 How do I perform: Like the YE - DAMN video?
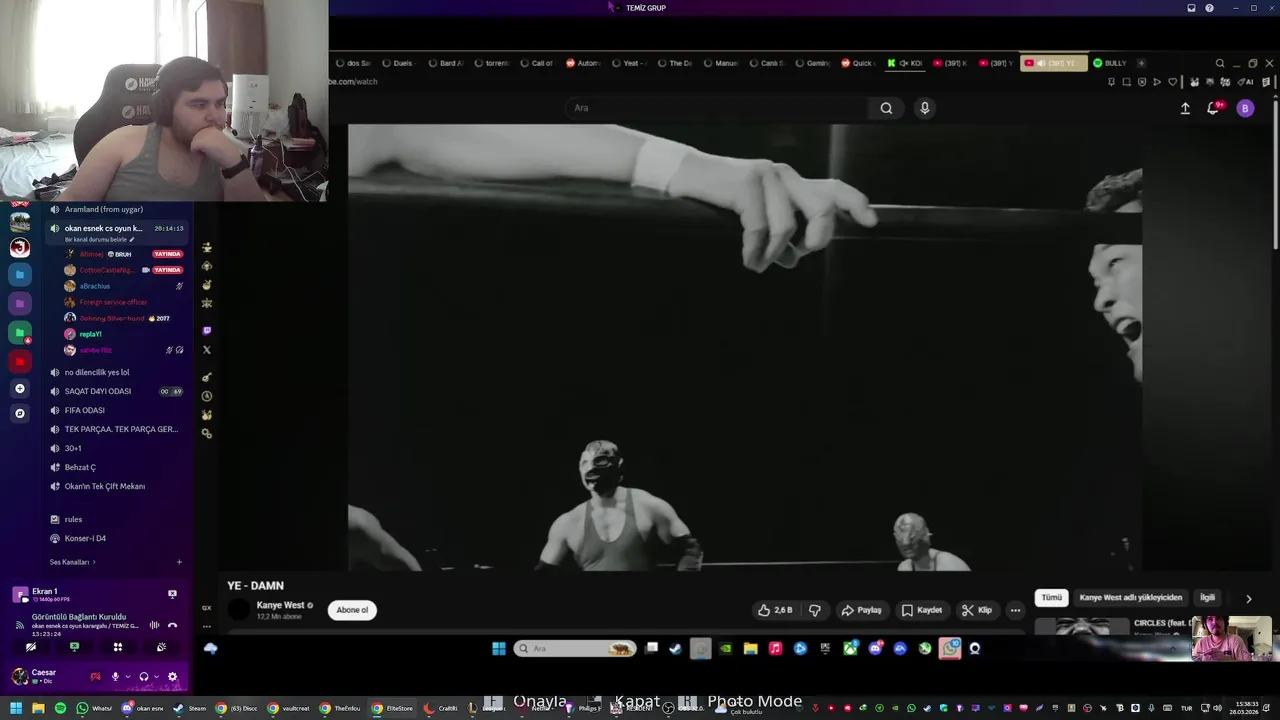pyautogui.click(x=775, y=610)
